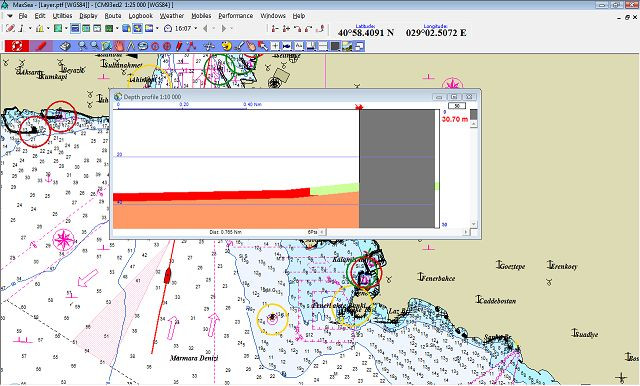Select the hand pan tool
The height and width of the screenshot is (386, 640).
[x=119, y=46]
